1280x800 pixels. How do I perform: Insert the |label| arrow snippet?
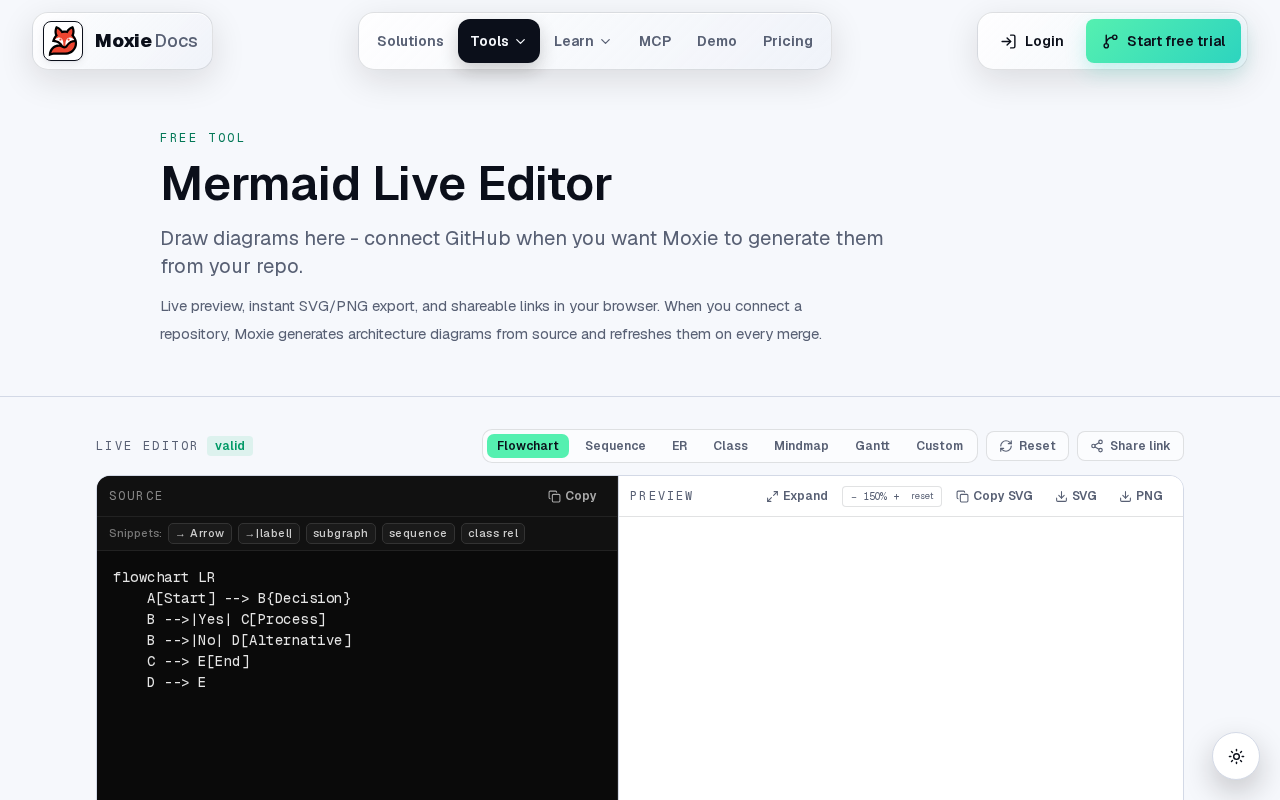(269, 533)
